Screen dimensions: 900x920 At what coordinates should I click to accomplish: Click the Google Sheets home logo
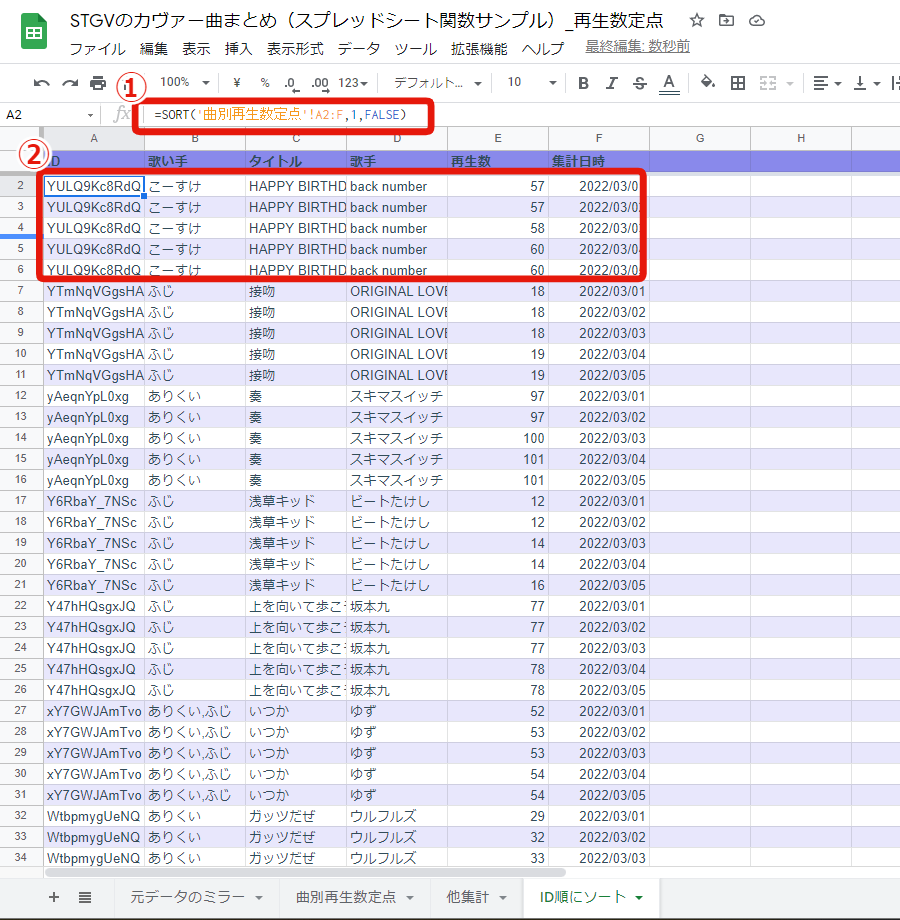(34, 33)
